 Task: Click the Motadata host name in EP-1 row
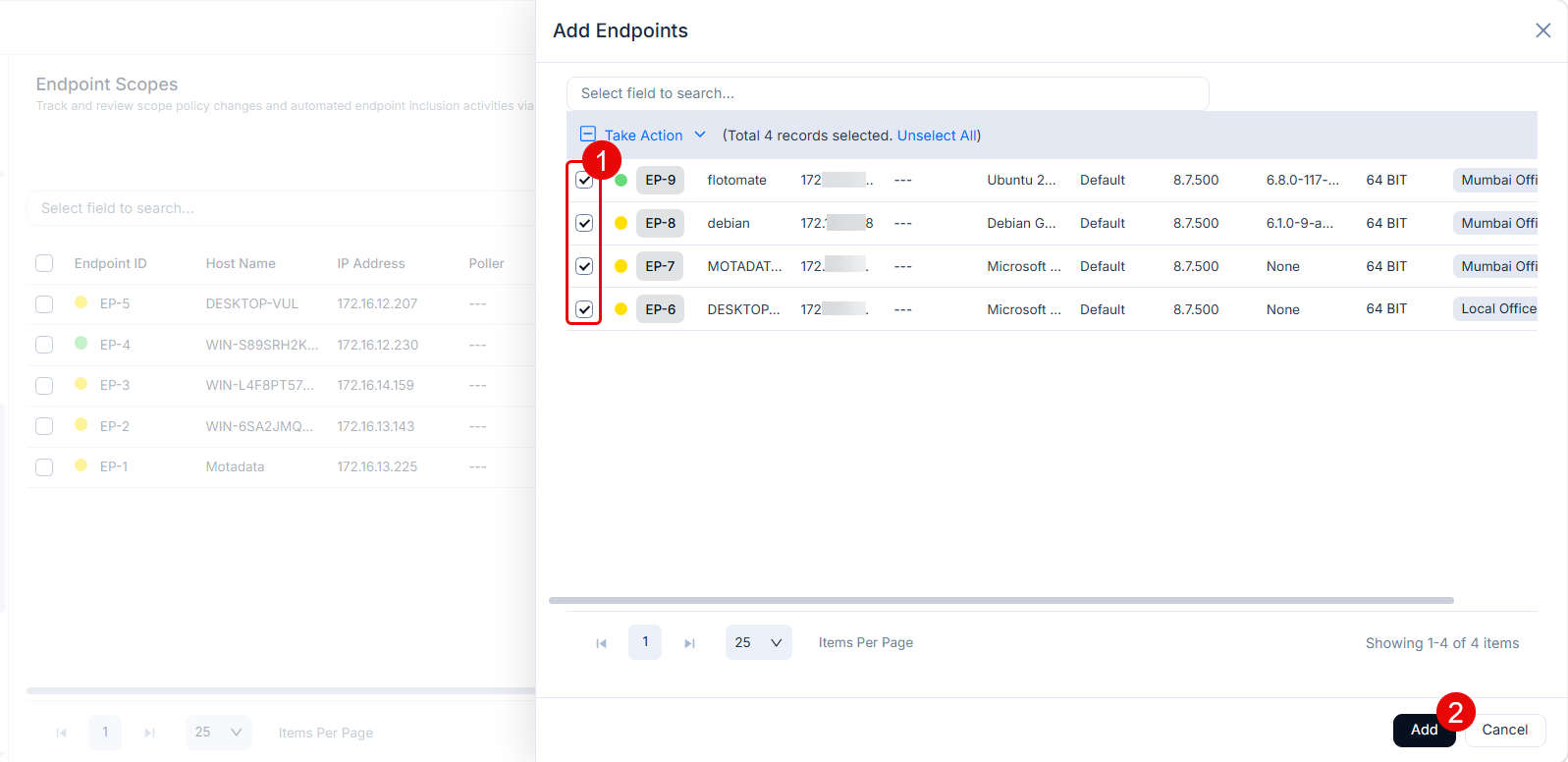(x=235, y=466)
